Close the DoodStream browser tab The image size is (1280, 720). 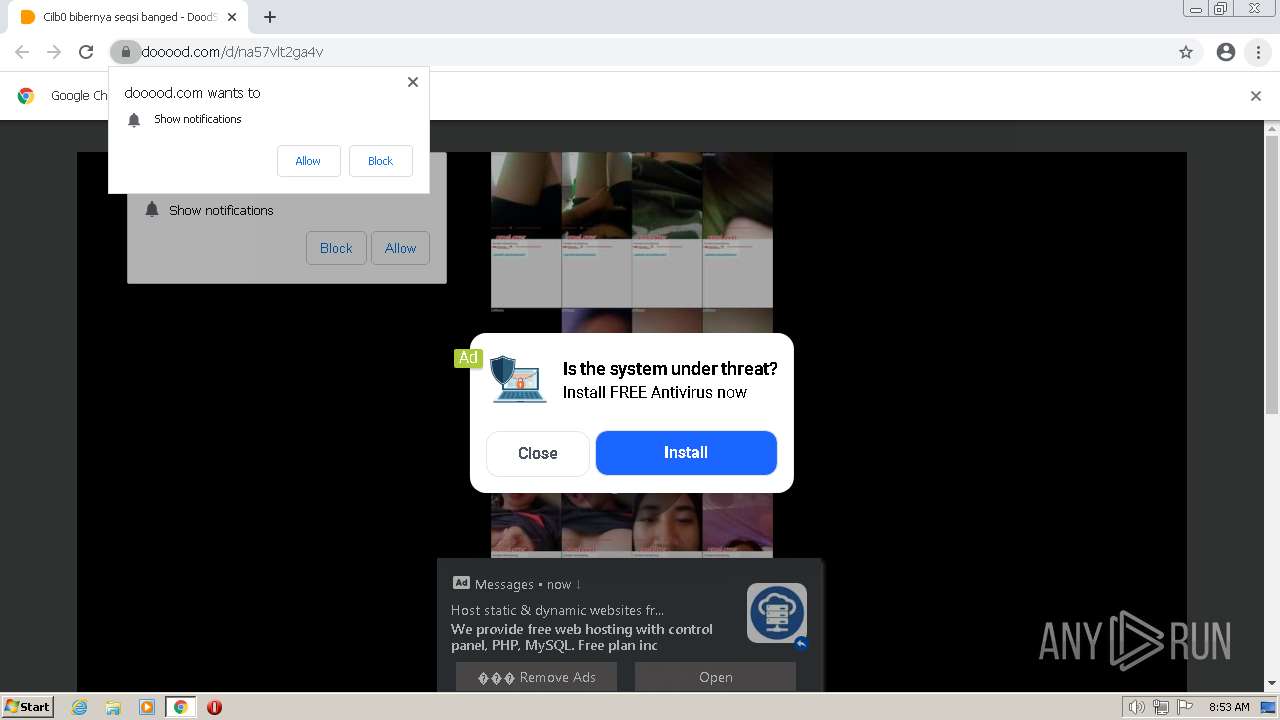tap(233, 17)
